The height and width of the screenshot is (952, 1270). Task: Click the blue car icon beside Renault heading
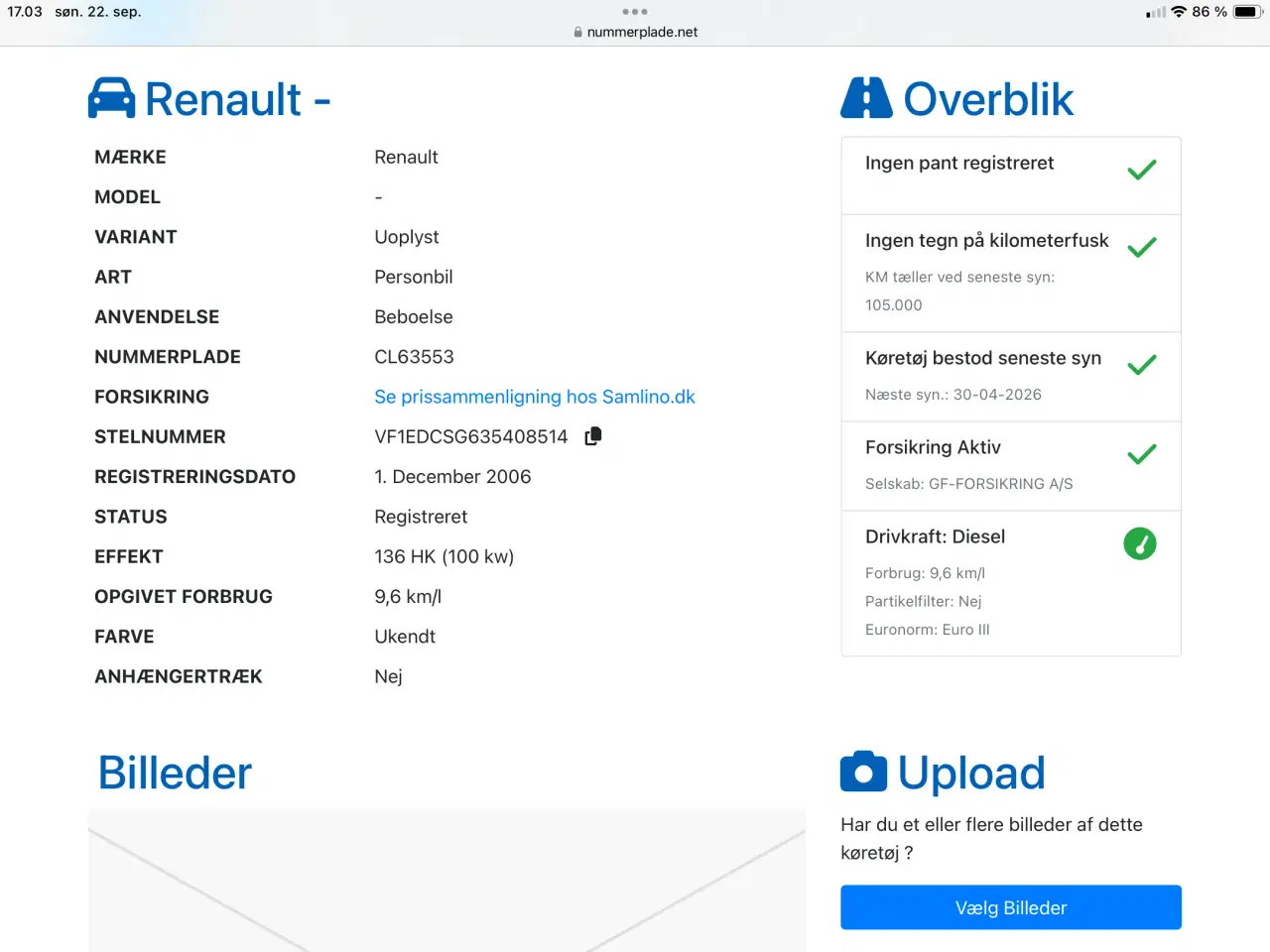(111, 98)
